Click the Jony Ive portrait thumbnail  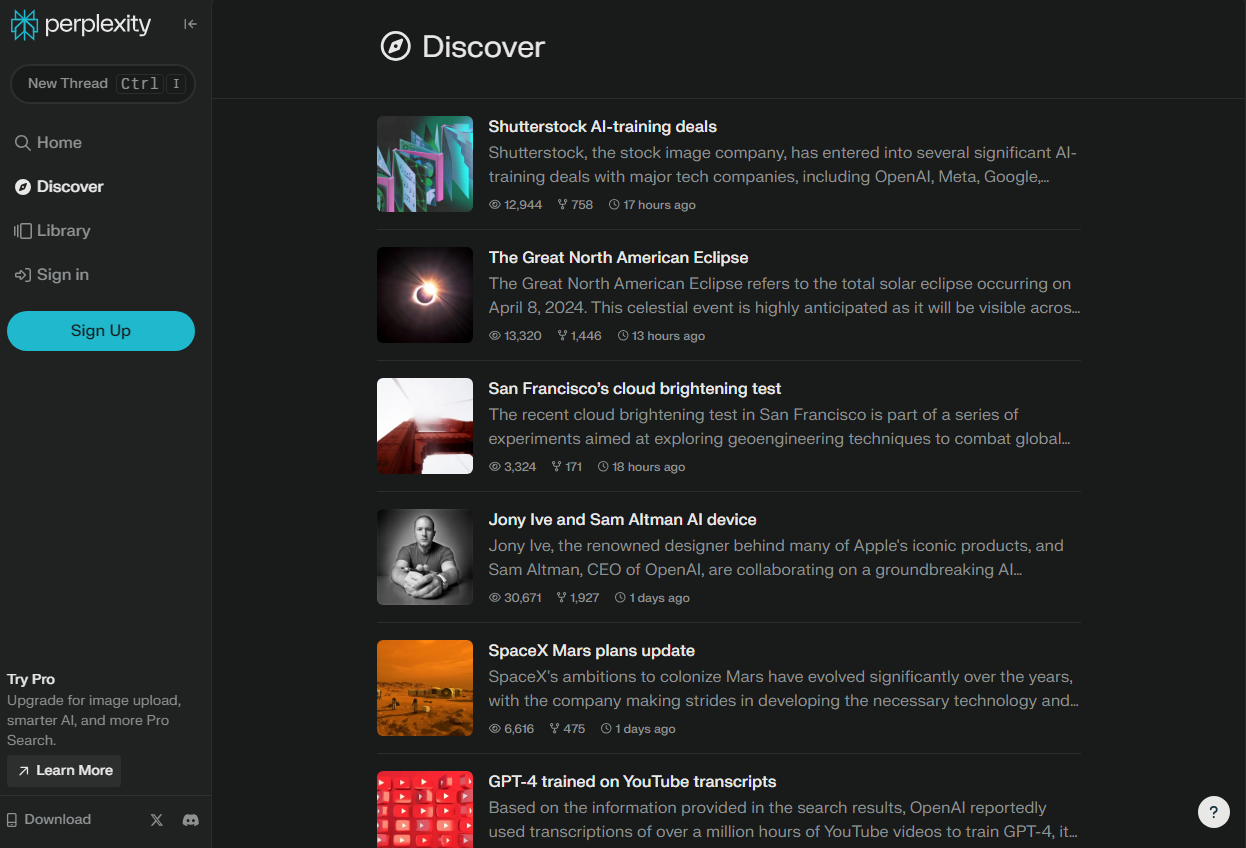coord(425,557)
